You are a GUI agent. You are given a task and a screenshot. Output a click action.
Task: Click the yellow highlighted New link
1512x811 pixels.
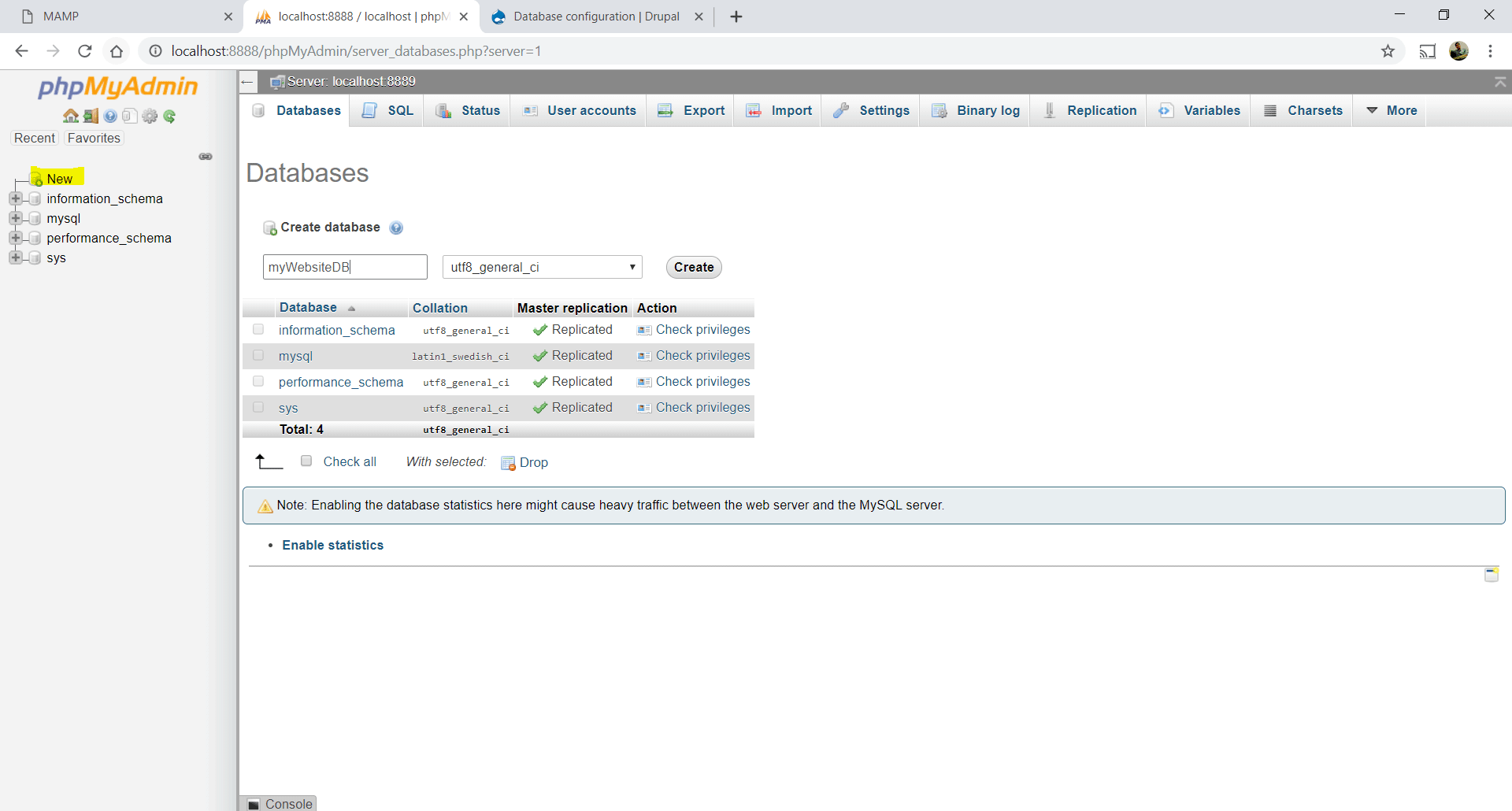point(61,178)
